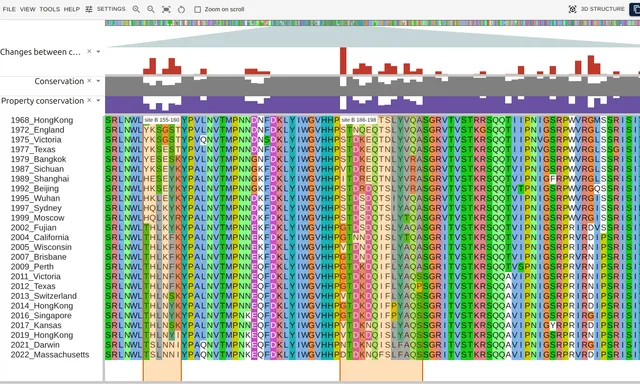Select sequence 1977_Texas
640x384 pixels.
tap(33, 149)
